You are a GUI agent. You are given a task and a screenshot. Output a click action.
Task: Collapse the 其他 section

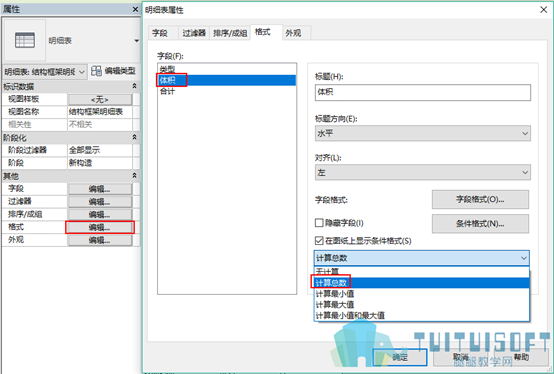pos(134,176)
